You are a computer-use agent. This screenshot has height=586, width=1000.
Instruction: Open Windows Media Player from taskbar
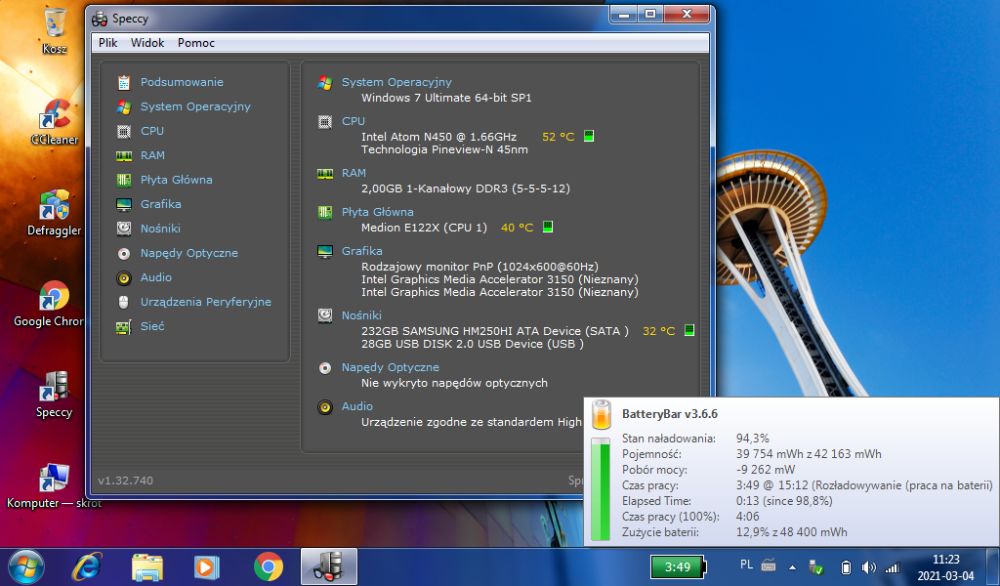(x=207, y=567)
